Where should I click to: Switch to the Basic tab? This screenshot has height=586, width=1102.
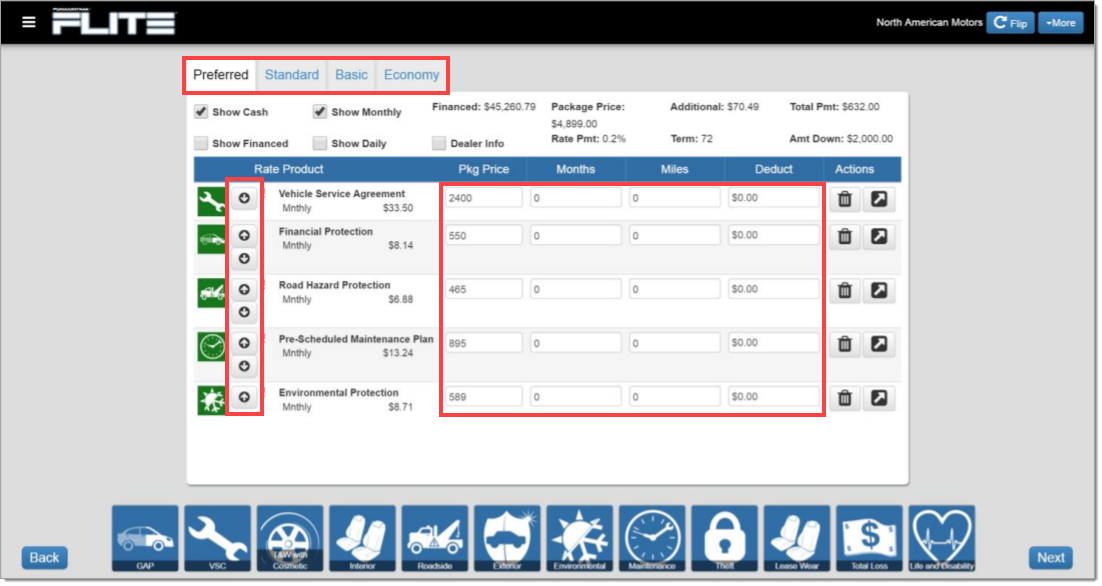click(351, 75)
